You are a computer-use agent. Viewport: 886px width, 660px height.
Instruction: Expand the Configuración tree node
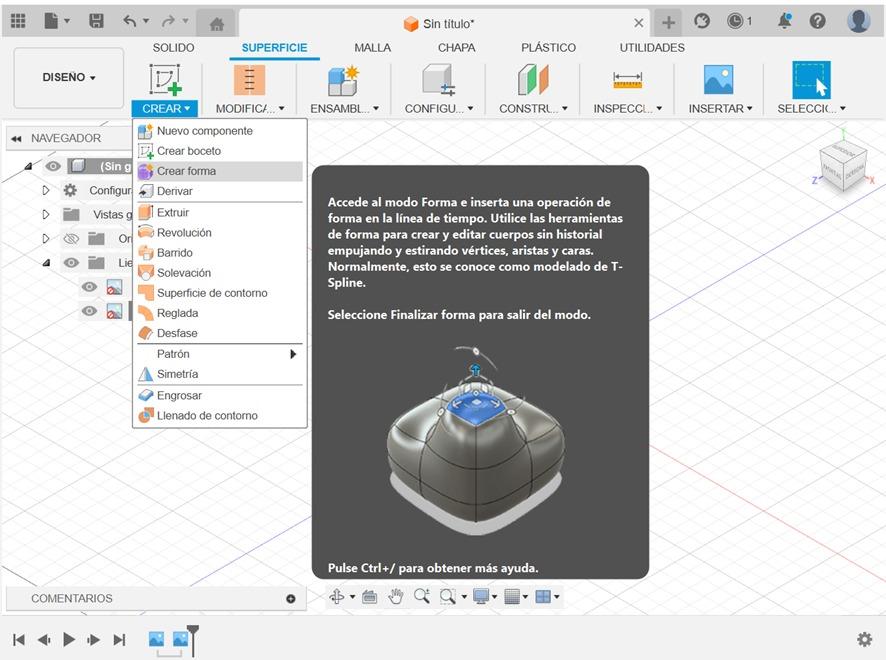pyautogui.click(x=46, y=190)
